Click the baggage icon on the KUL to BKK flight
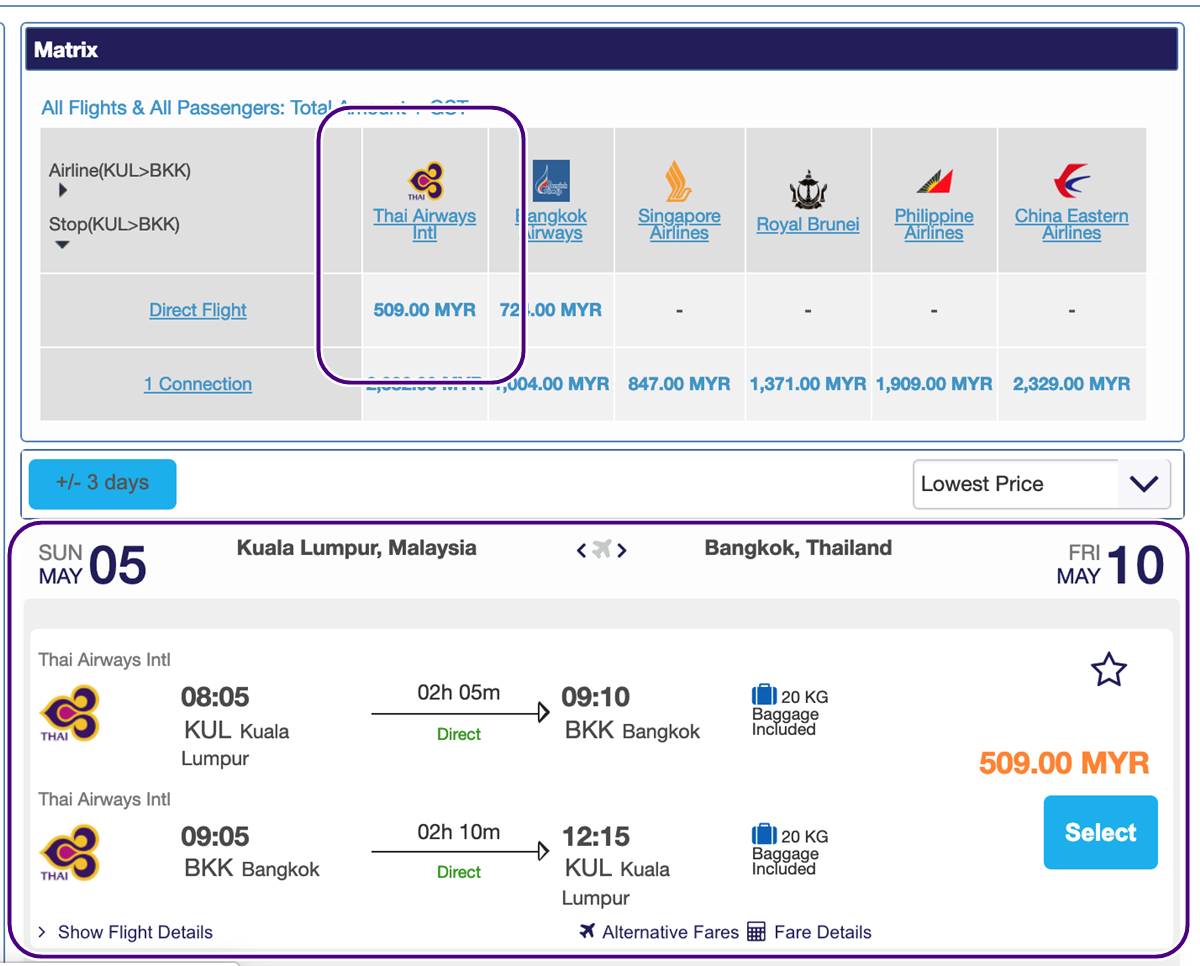The width and height of the screenshot is (1200, 966). [764, 695]
